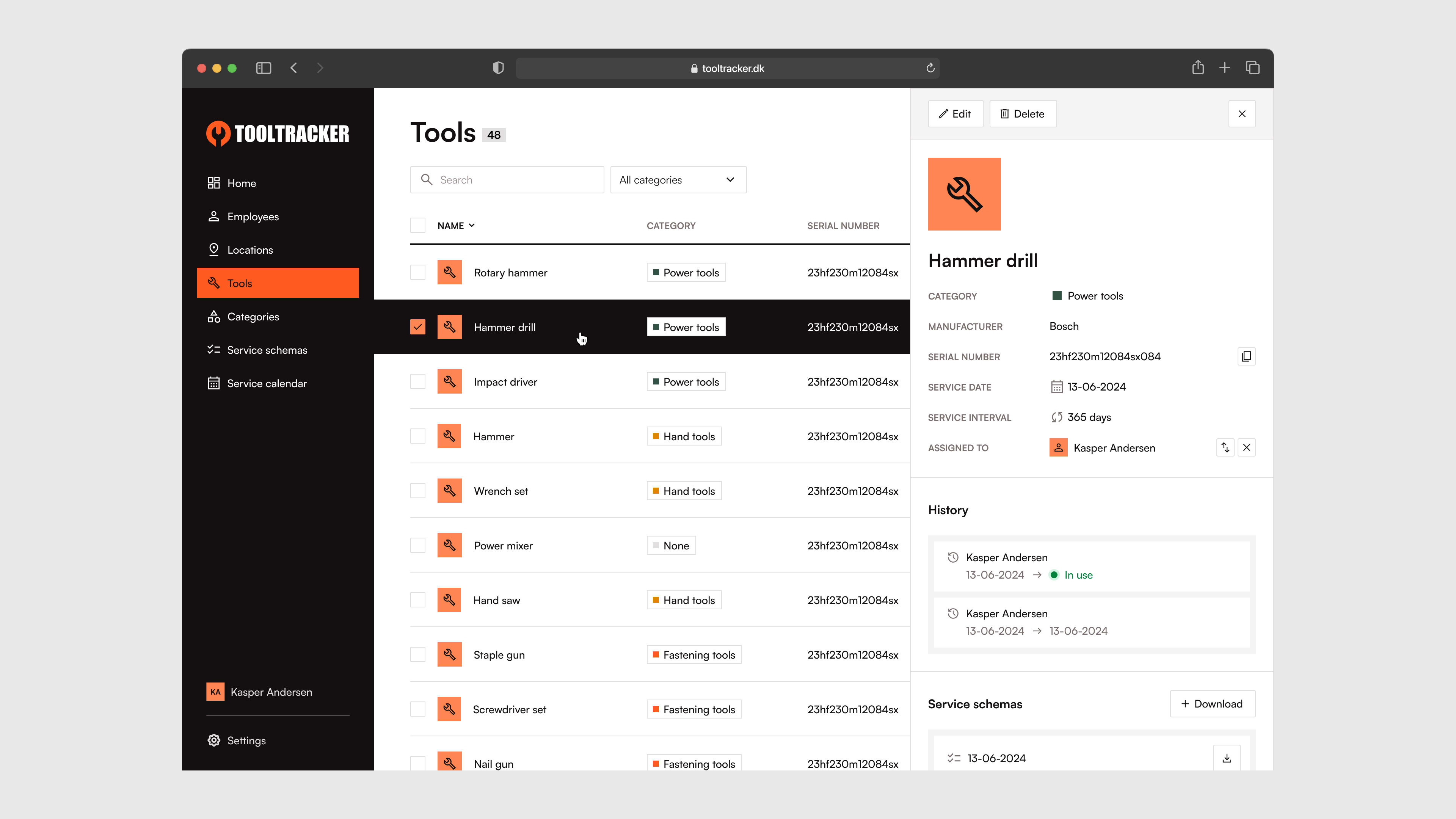Click the Nail gun row name

493,764
